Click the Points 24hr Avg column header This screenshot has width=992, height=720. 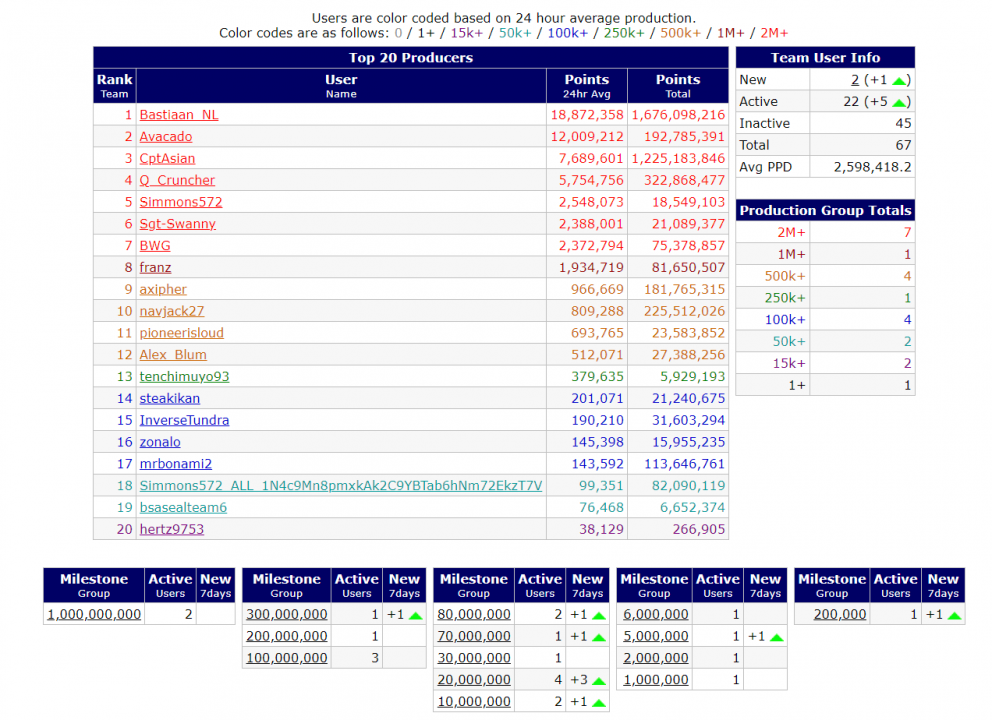pyautogui.click(x=586, y=85)
